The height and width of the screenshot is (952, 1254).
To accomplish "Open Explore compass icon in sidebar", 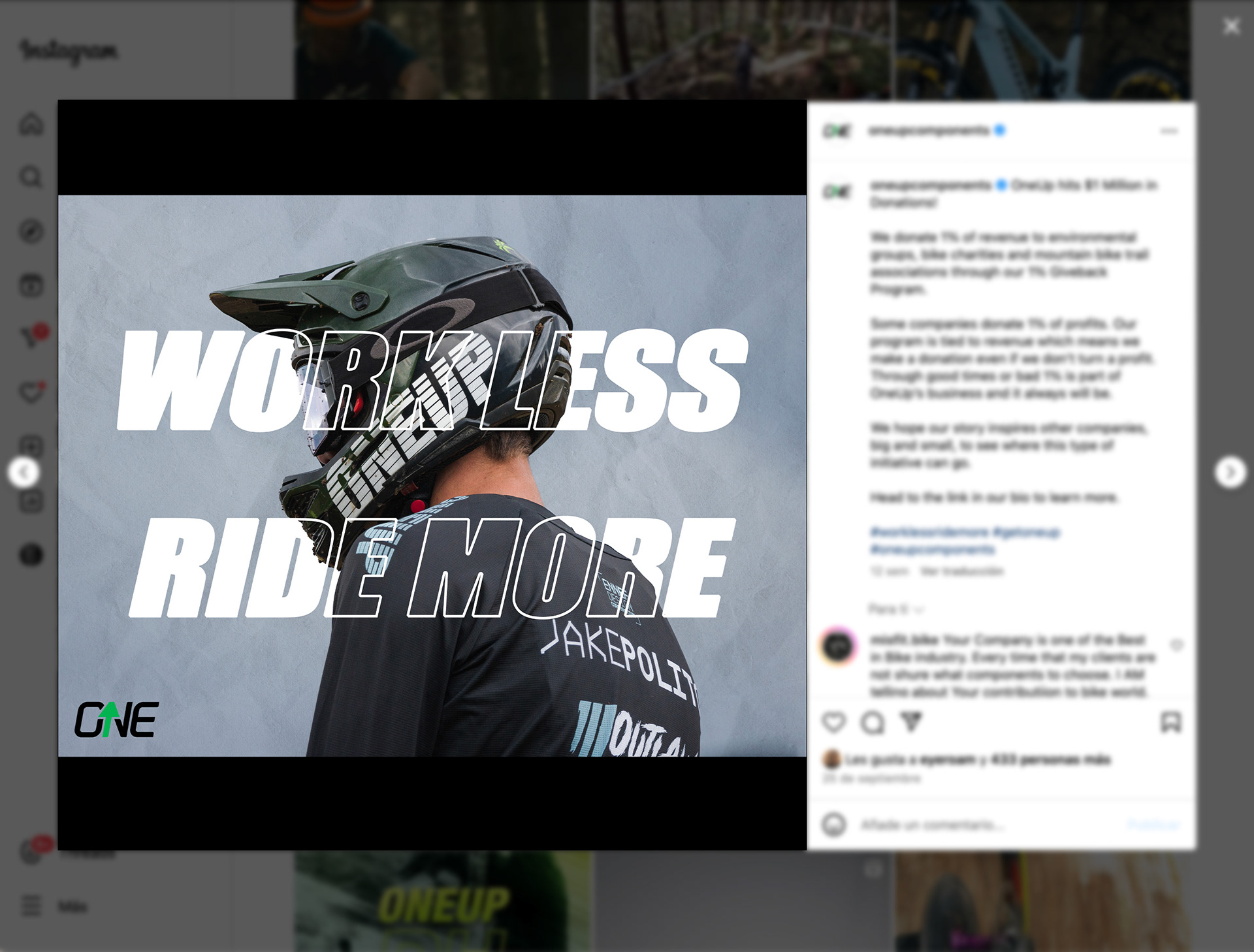I will click(31, 231).
